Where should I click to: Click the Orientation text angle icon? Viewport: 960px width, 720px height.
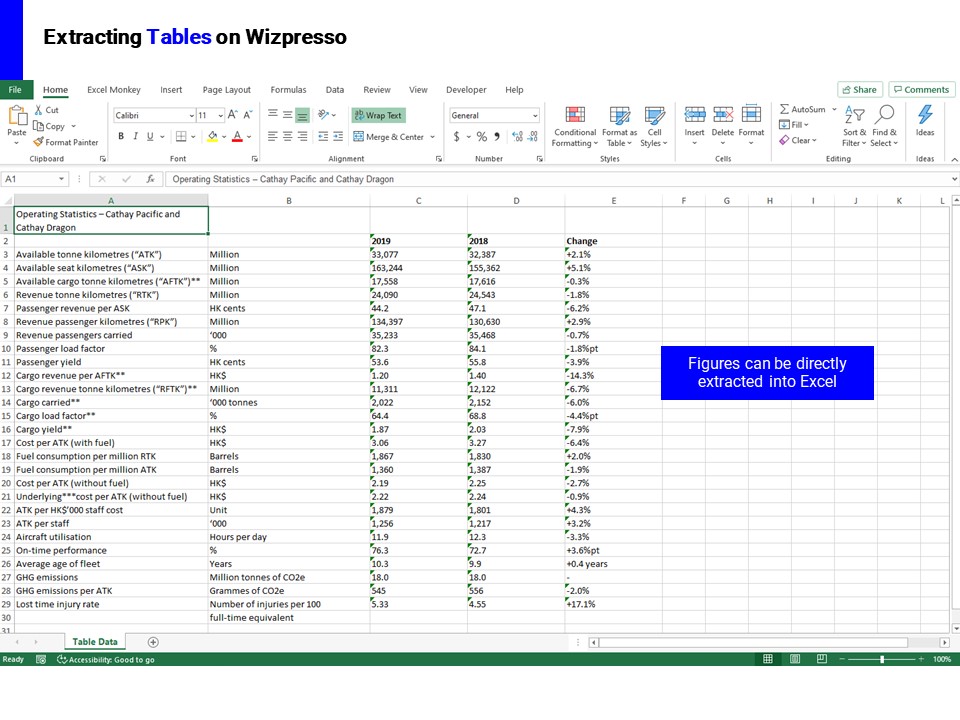324,115
